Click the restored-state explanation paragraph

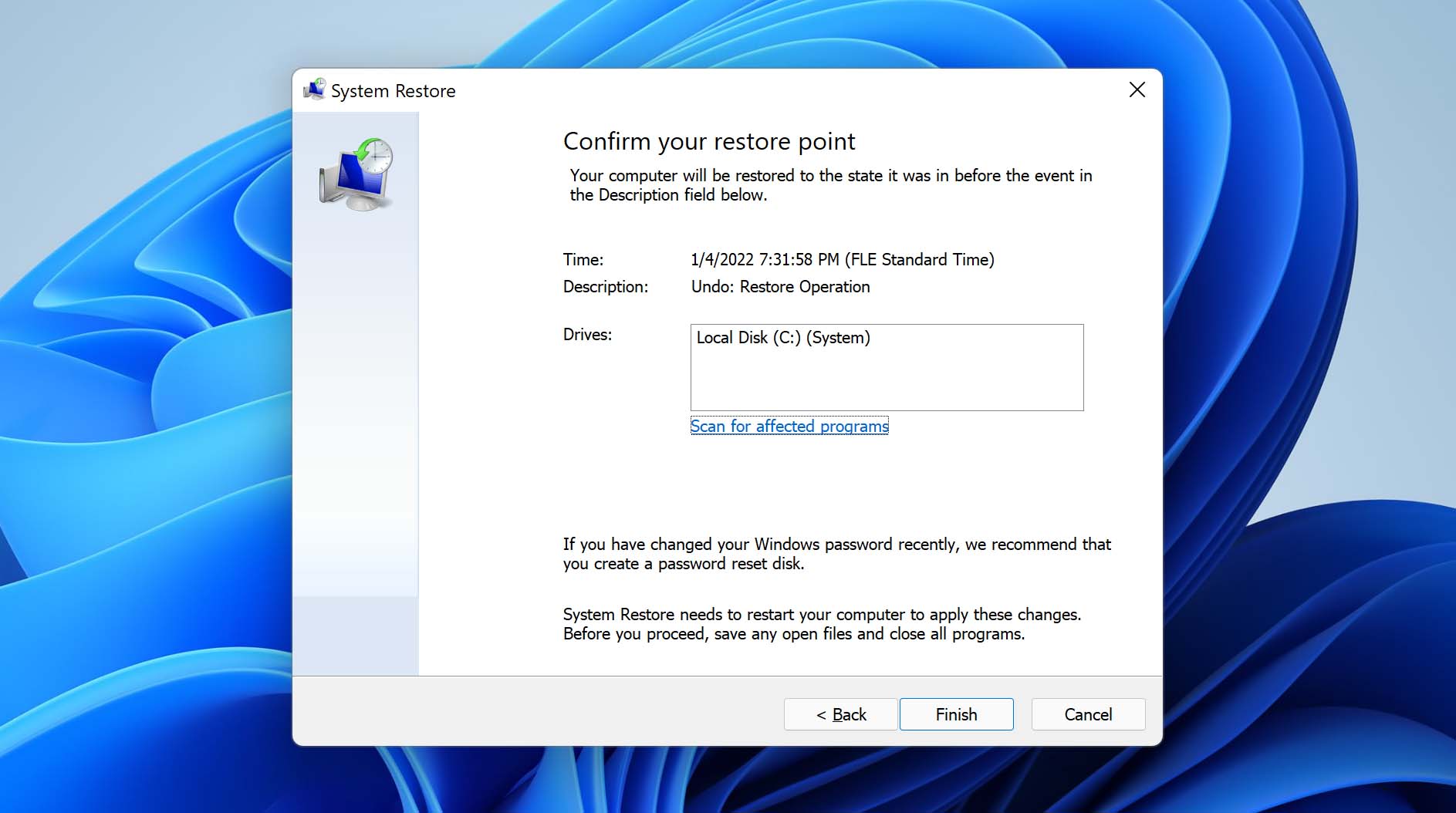pyautogui.click(x=831, y=185)
